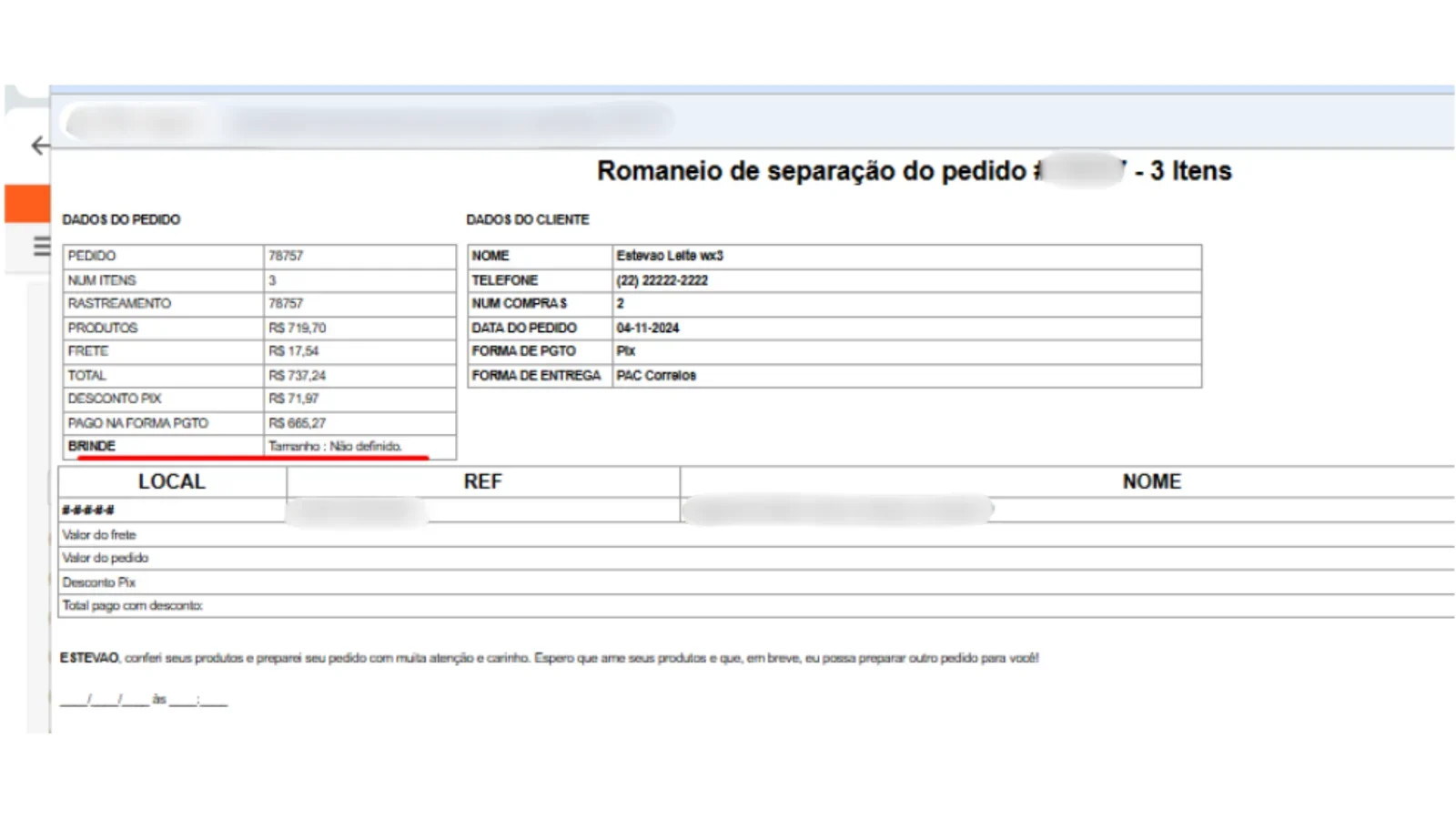This screenshot has height=819, width=1456.
Task: Click the FORMA DE ENTREGA label
Action: [x=536, y=375]
